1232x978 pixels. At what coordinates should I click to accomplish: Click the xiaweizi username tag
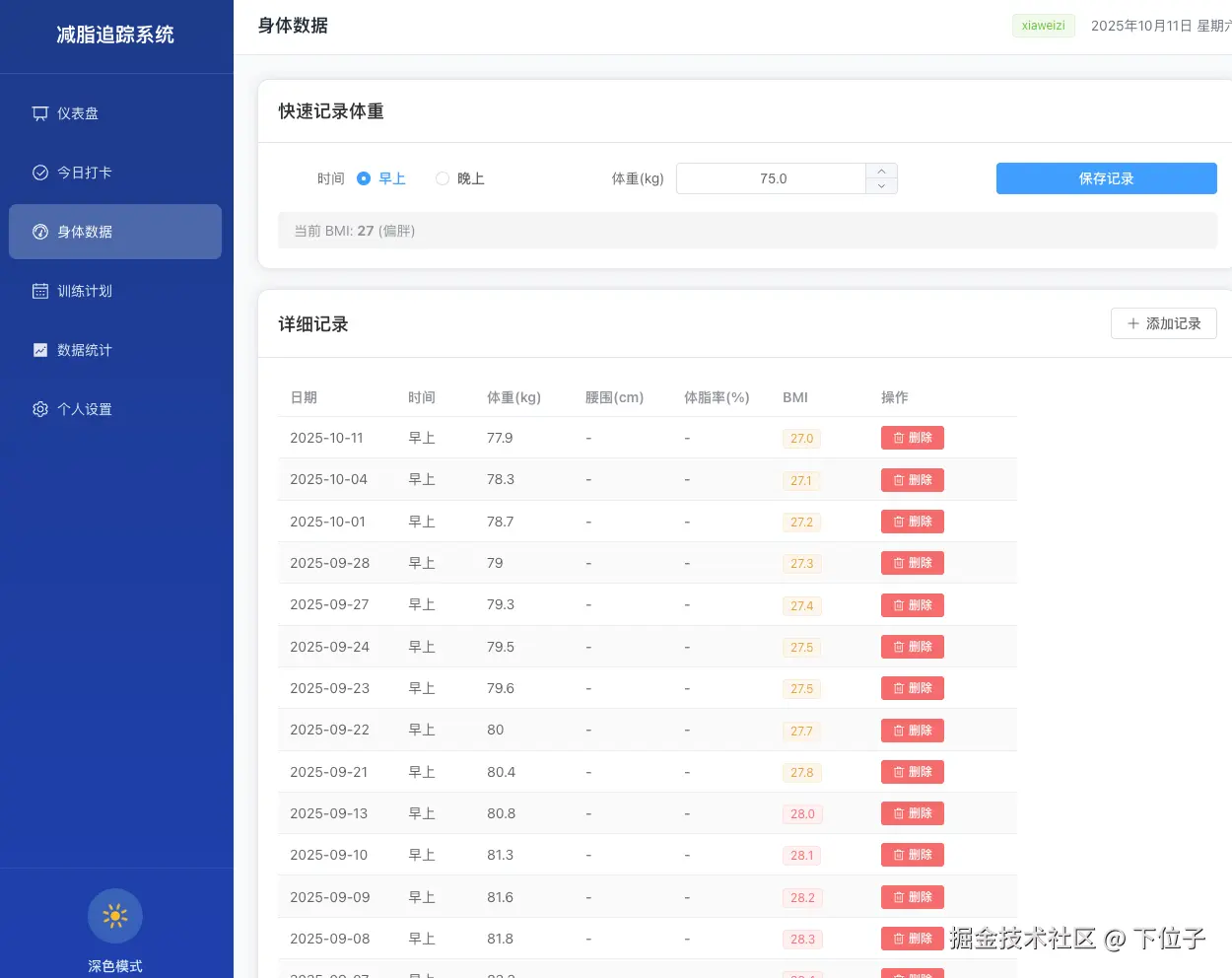click(1043, 26)
